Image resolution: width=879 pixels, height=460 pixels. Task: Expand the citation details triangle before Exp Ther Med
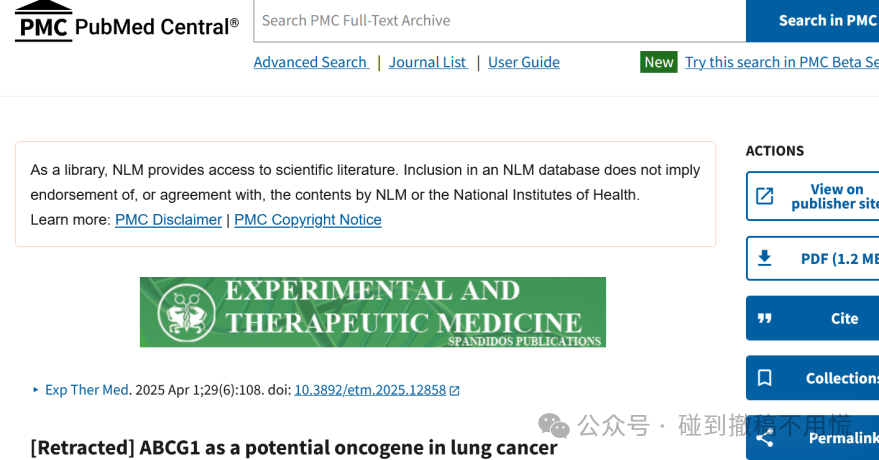35,389
